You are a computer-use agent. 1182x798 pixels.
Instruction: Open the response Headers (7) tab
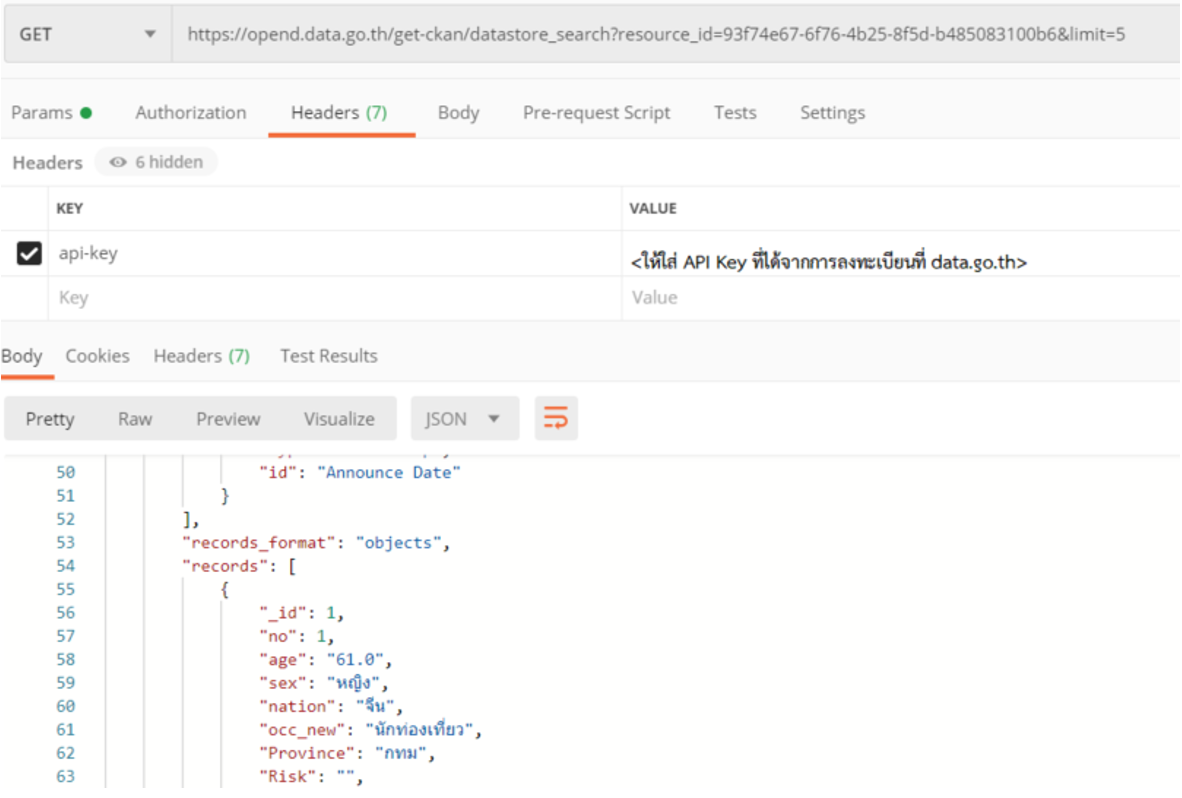pos(201,355)
